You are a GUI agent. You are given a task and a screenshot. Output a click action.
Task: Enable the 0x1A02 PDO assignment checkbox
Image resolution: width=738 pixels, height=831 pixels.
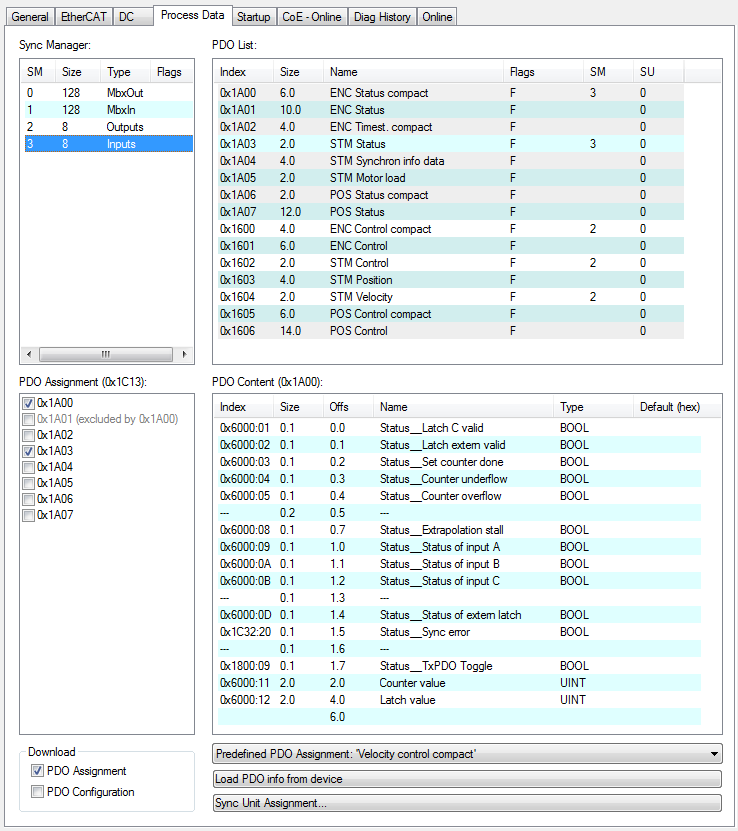29,435
